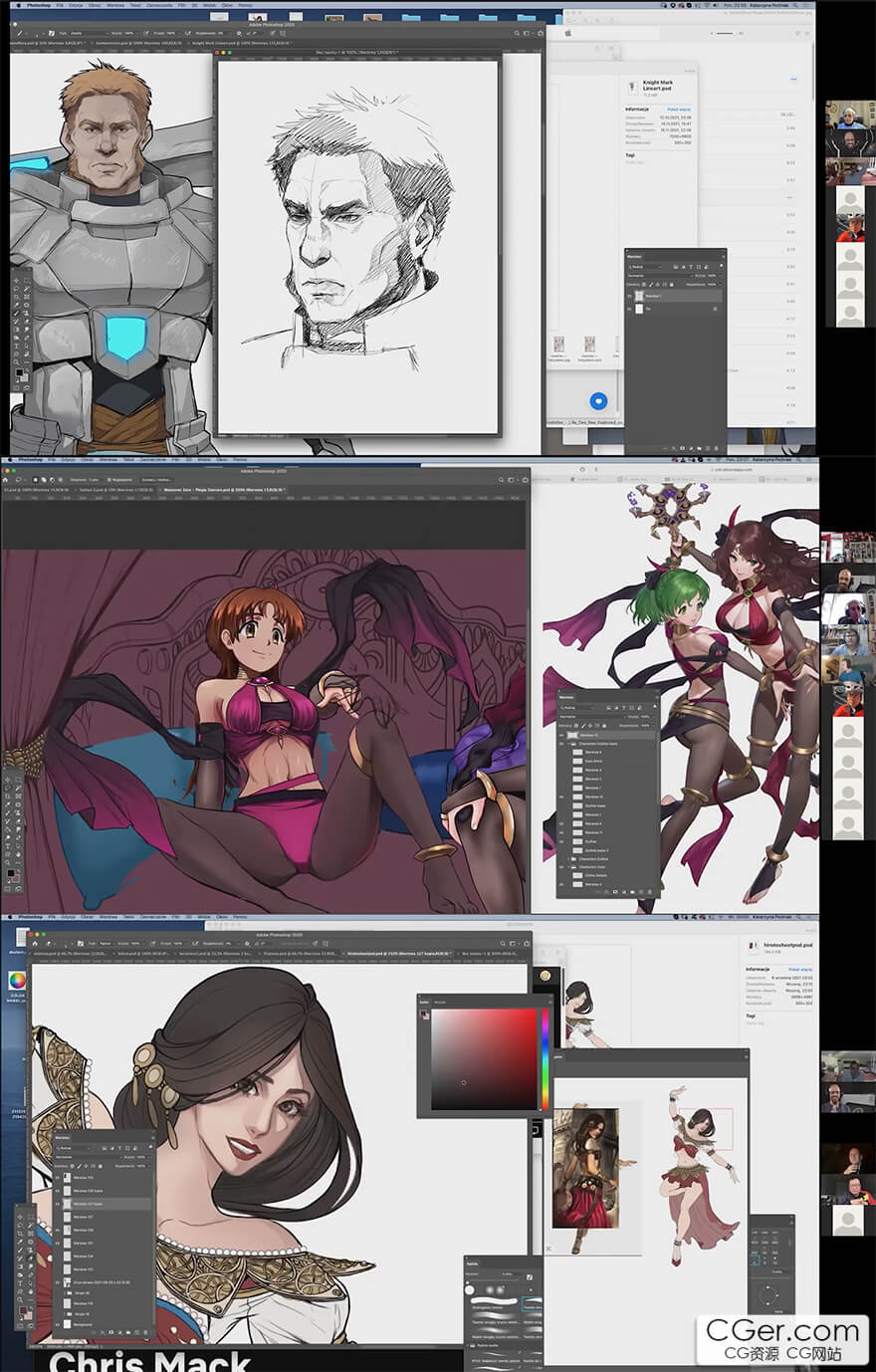Toggle visibility of the Warstwa 13 layer

click(561, 735)
